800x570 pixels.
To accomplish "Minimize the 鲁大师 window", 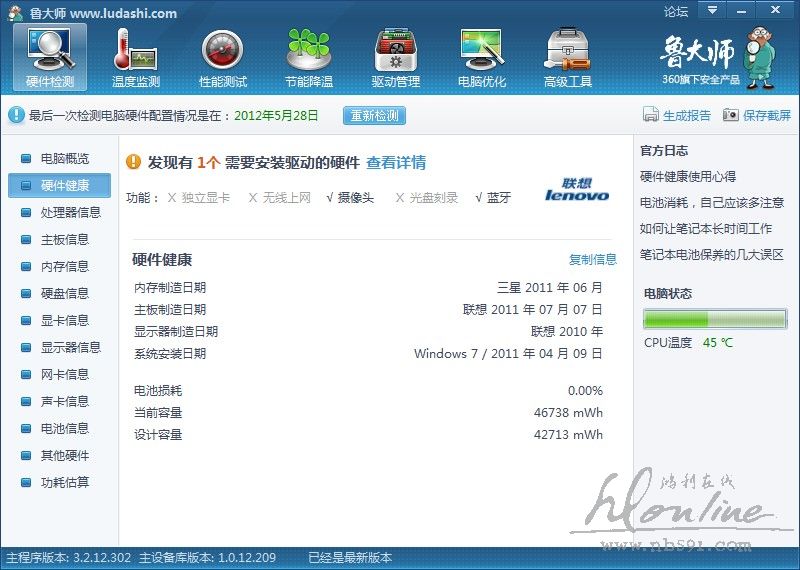I will coord(742,10).
